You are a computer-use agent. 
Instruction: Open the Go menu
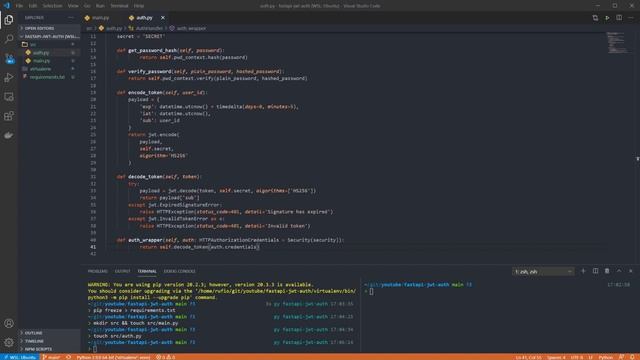click(87, 6)
